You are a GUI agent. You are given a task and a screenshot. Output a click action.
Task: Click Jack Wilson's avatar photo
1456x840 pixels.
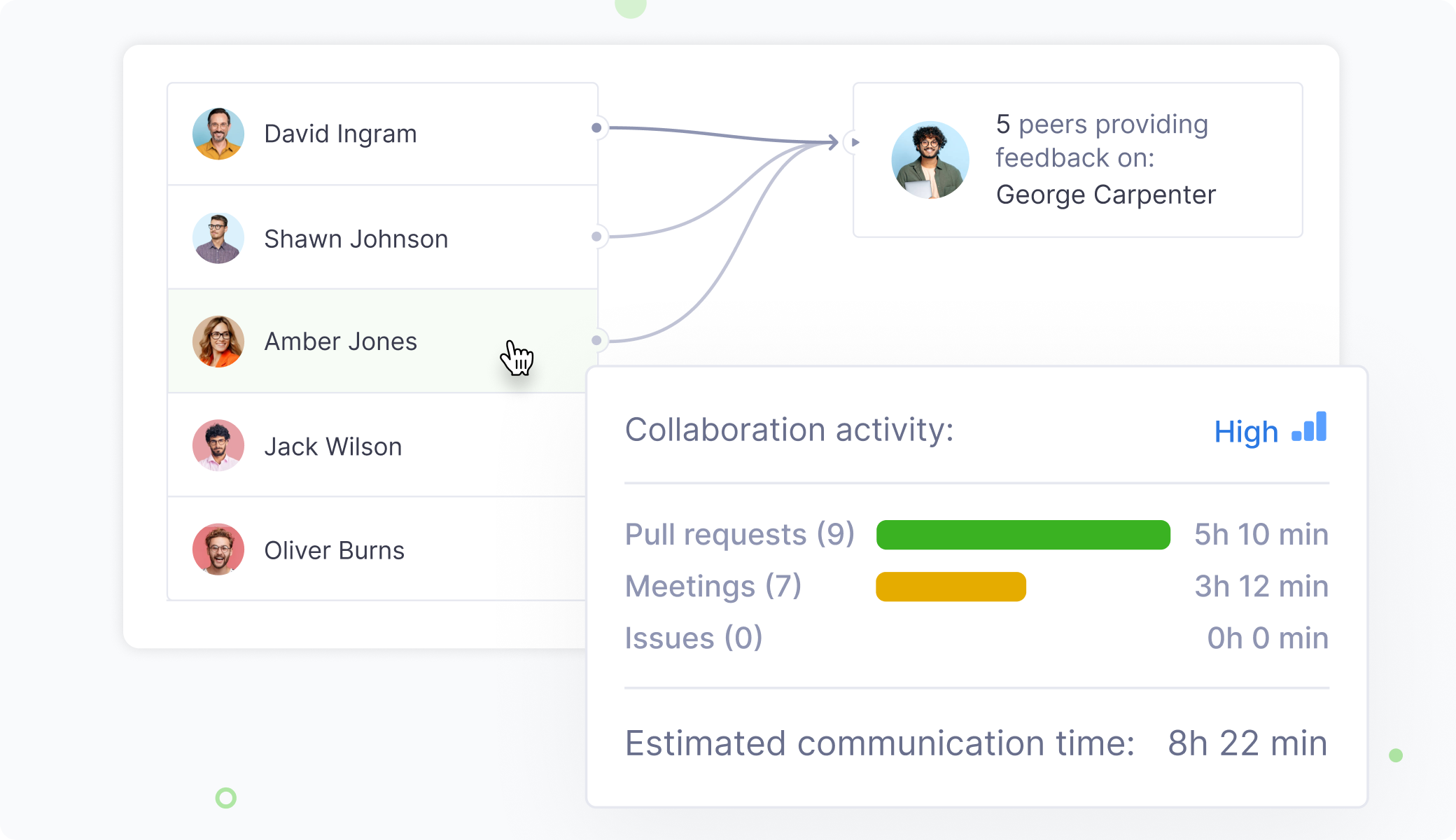218,446
